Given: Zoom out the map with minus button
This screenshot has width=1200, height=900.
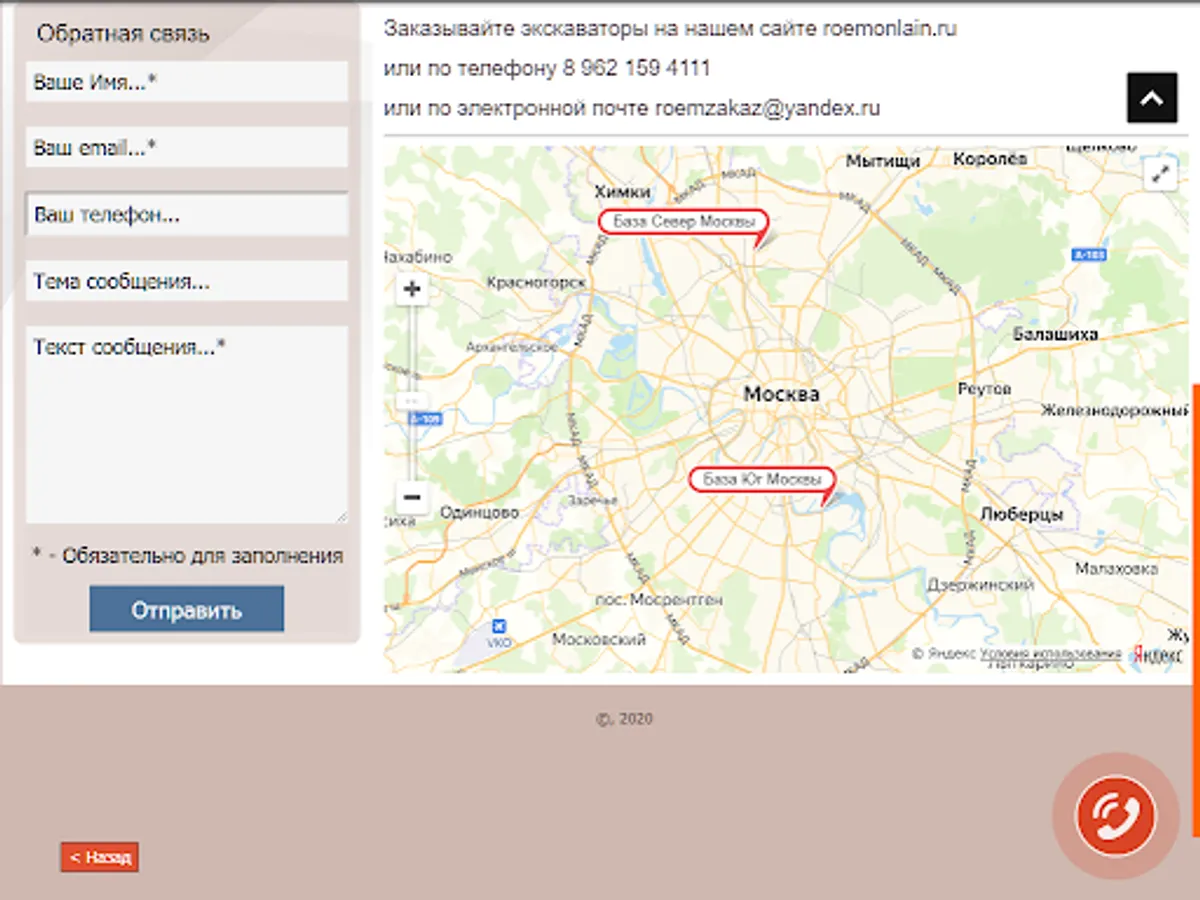Looking at the screenshot, I should click(412, 497).
